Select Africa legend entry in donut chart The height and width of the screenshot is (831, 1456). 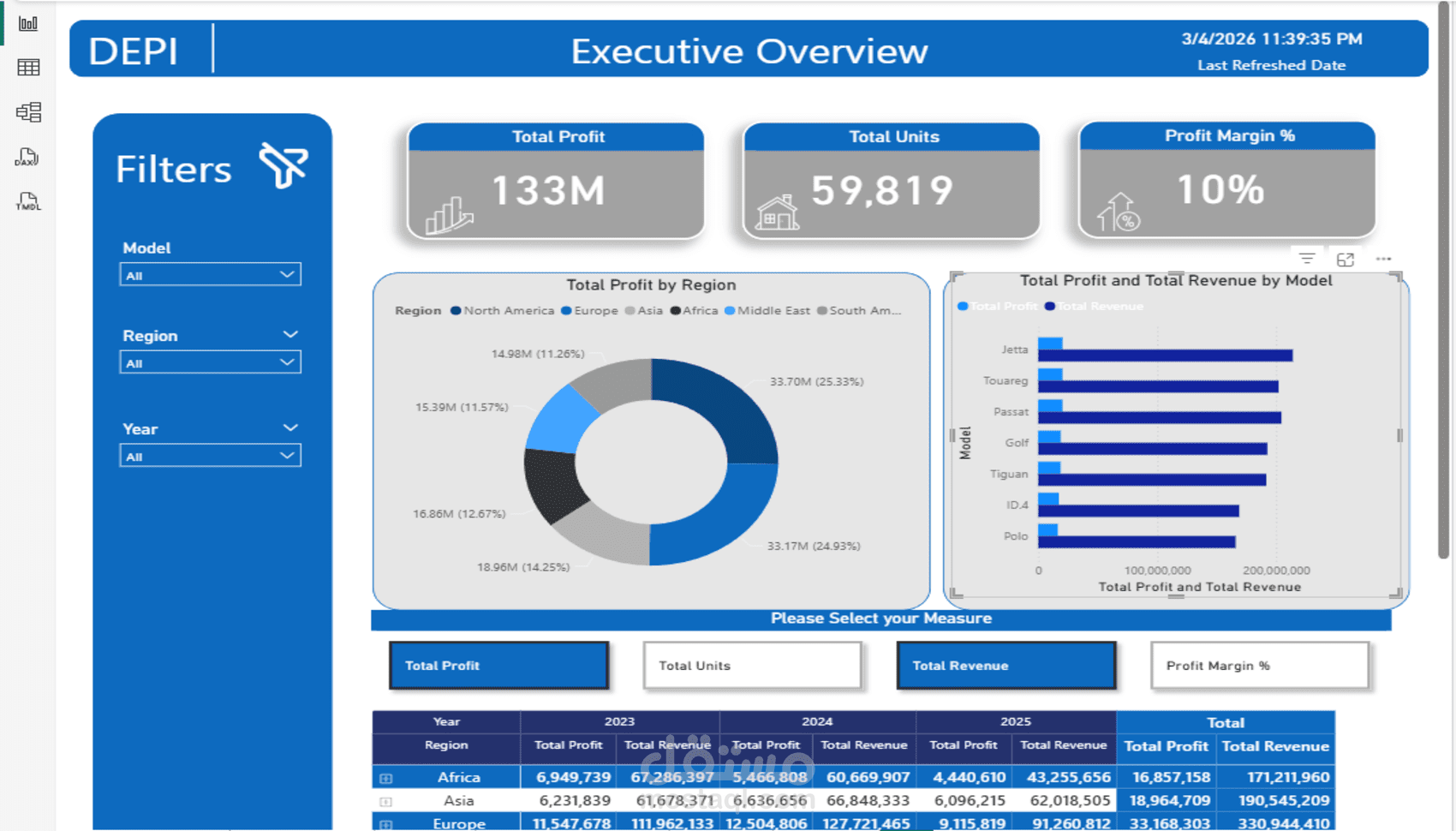pyautogui.click(x=694, y=311)
